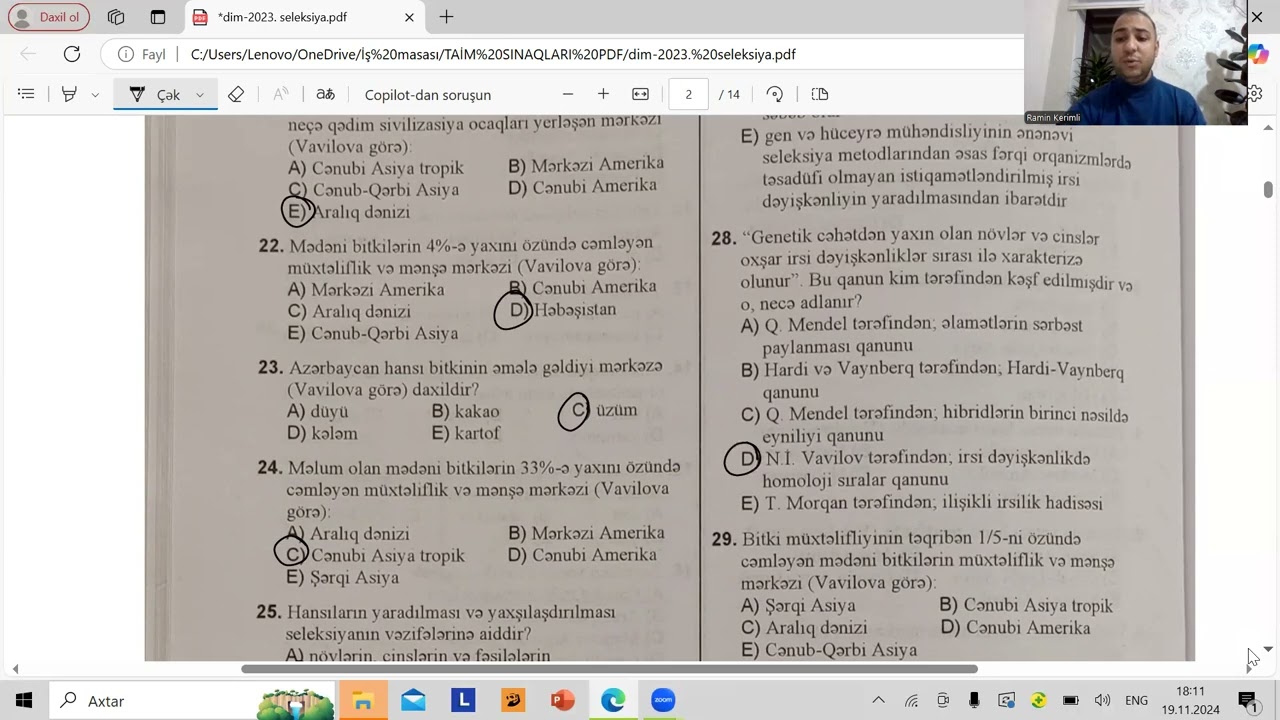Click the battery tray icon

pyautogui.click(x=1070, y=701)
